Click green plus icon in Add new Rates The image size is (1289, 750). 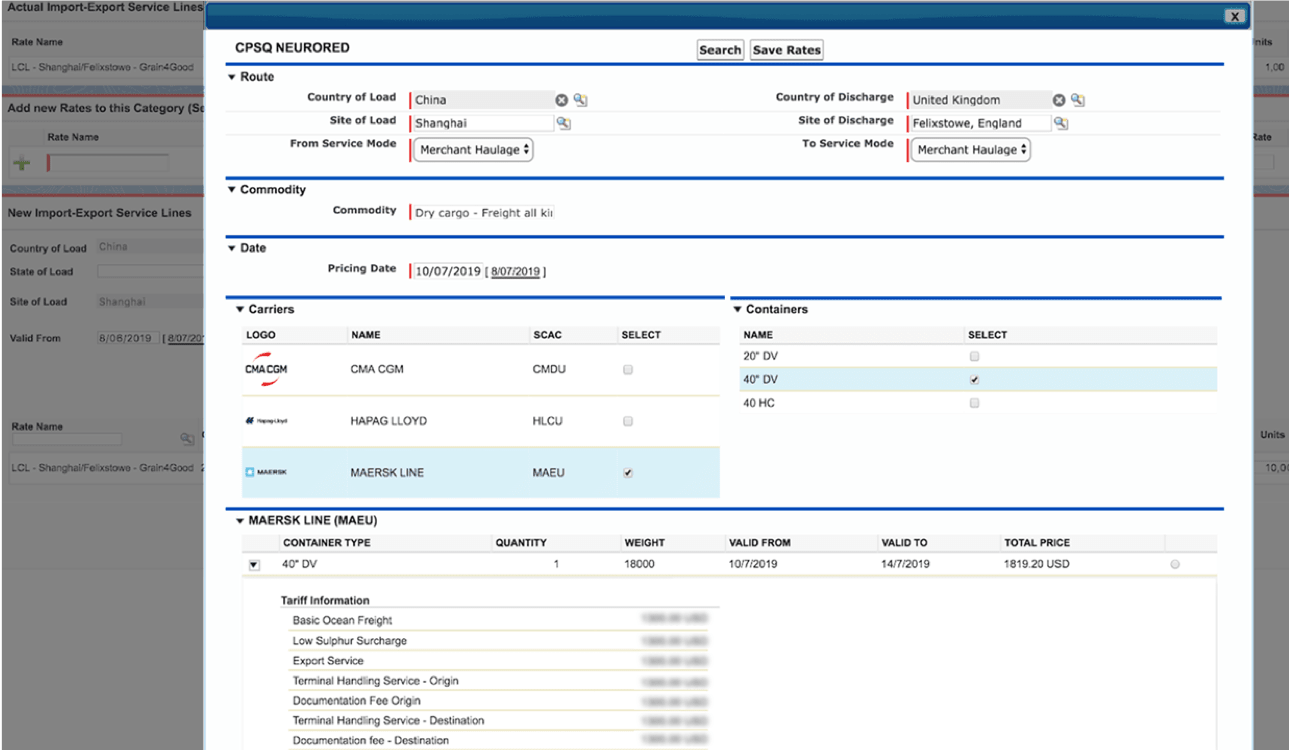(21, 162)
